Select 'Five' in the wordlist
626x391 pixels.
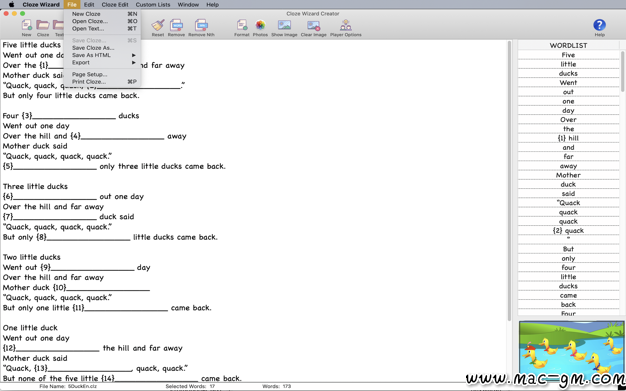click(568, 55)
